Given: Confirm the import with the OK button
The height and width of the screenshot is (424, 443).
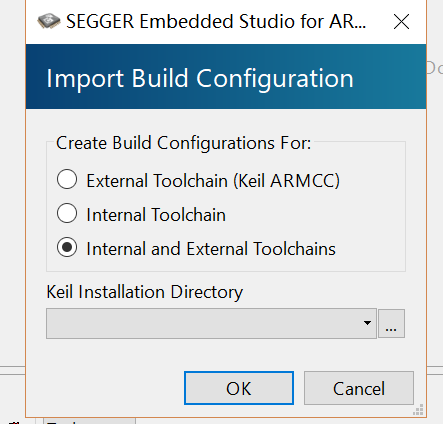Looking at the screenshot, I should (239, 388).
